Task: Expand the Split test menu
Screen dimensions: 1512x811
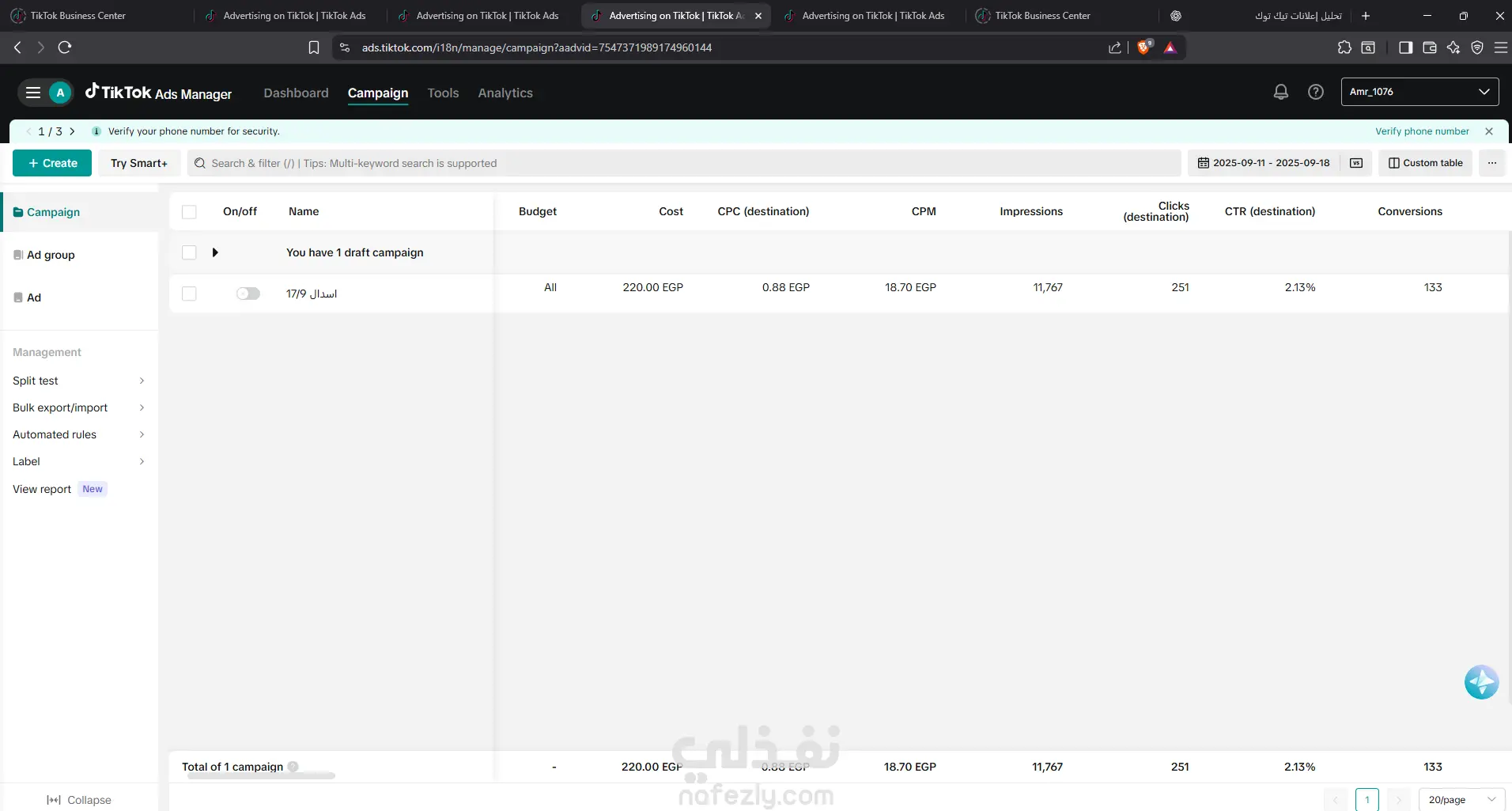Action: point(79,381)
